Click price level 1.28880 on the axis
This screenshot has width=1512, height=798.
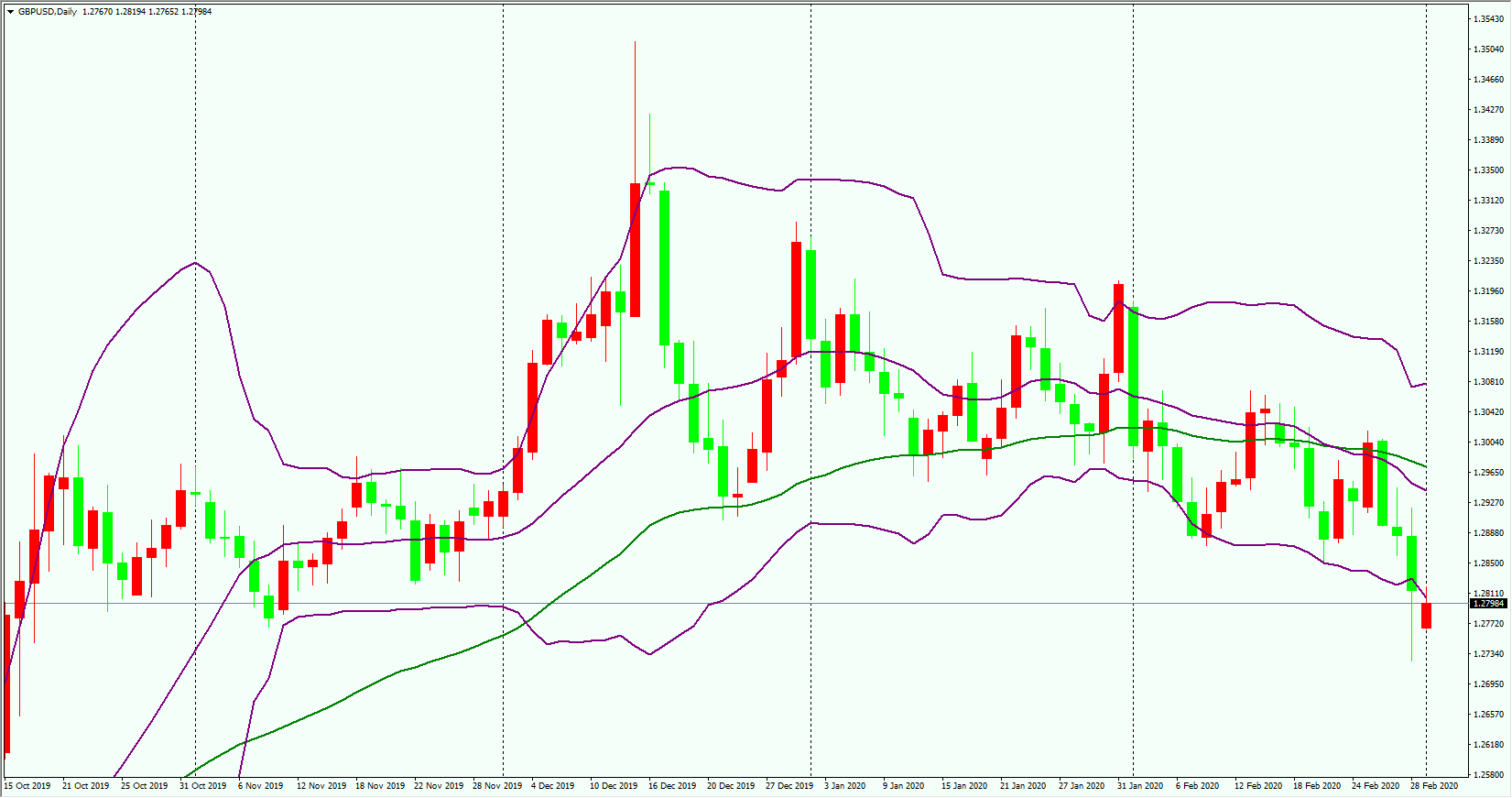[x=1488, y=533]
